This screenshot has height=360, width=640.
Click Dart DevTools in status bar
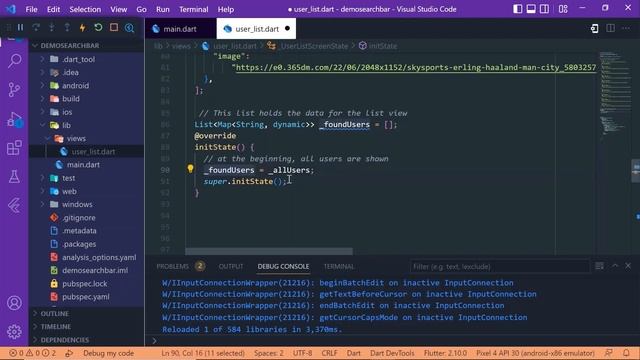tap(392, 353)
